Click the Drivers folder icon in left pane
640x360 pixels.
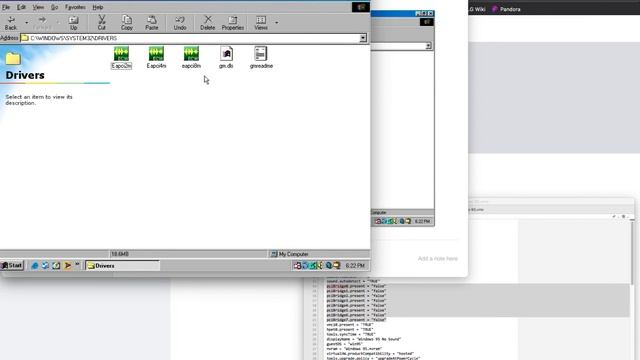point(13,58)
